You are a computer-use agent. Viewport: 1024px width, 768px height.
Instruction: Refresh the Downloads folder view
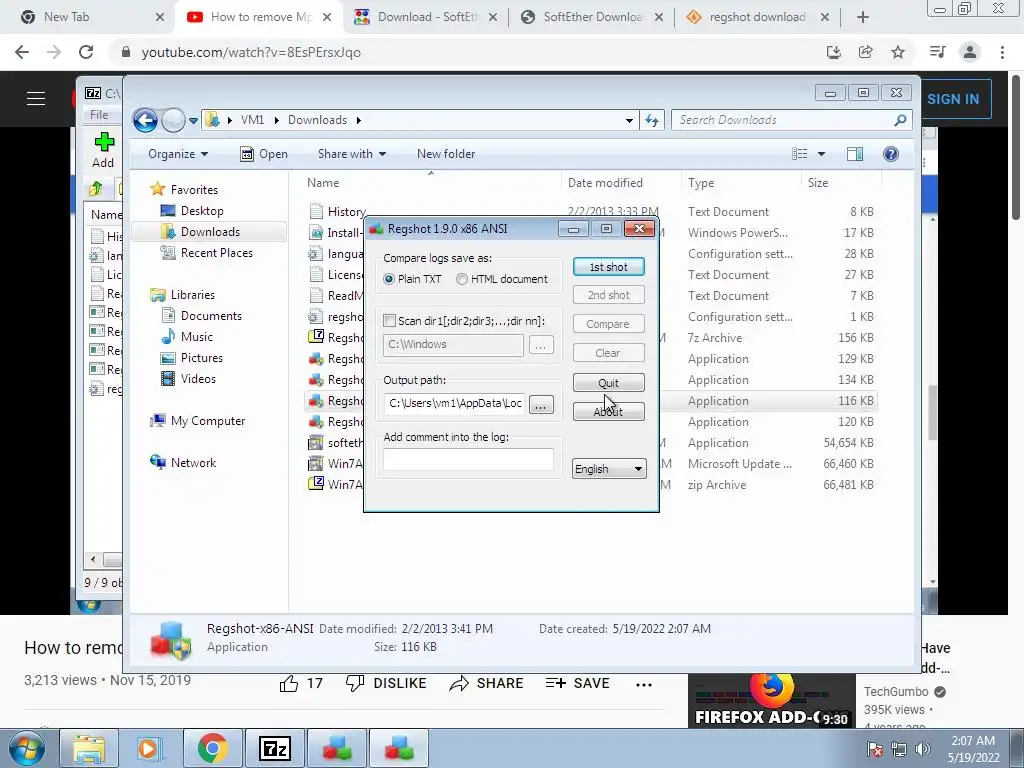click(652, 120)
